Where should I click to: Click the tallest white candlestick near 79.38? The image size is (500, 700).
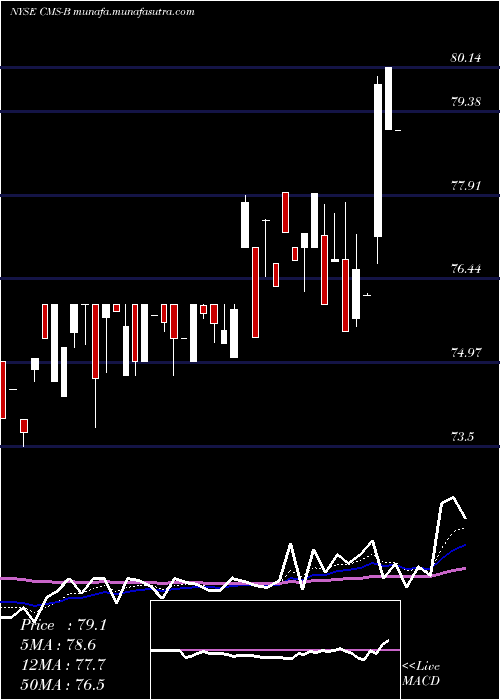pos(378,160)
